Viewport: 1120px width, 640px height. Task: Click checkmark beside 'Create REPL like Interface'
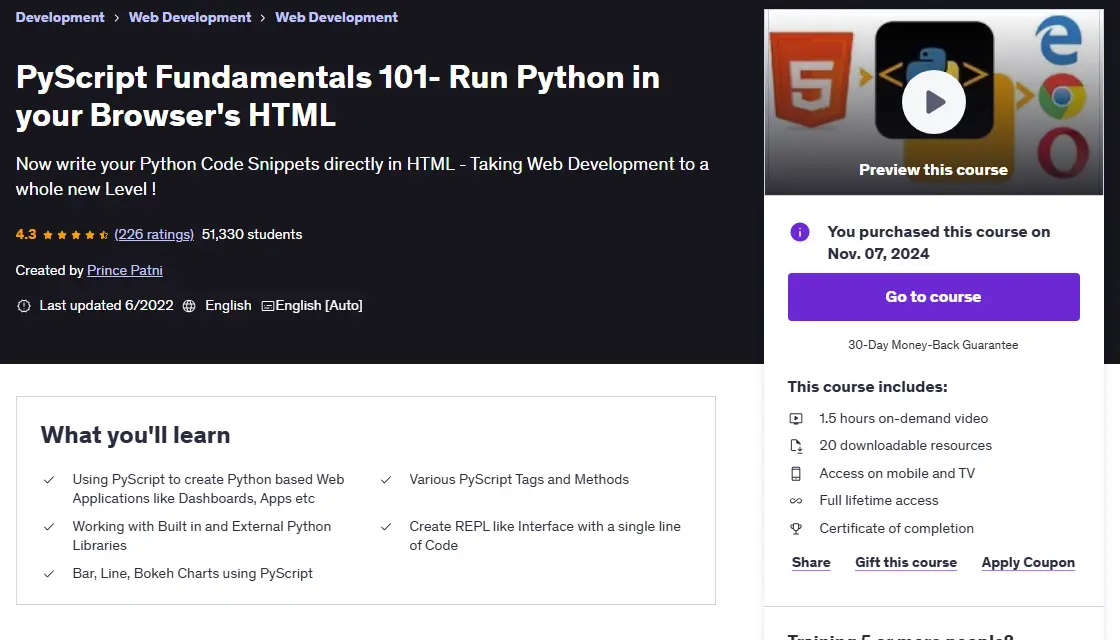[x=386, y=527]
